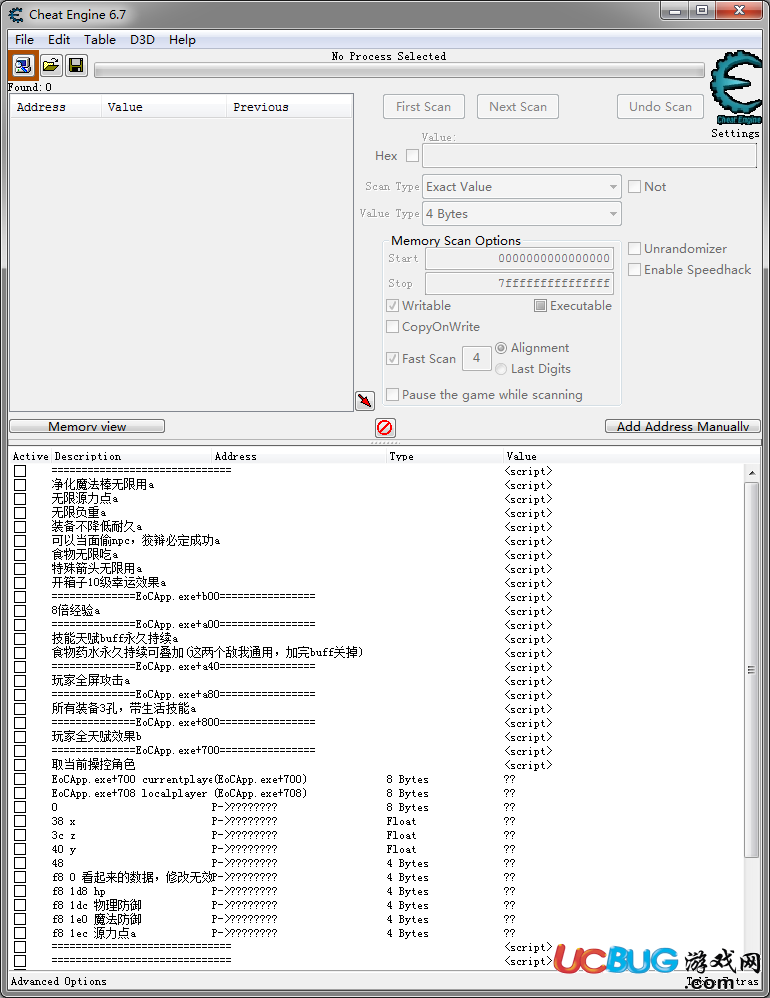Viewport: 770px width, 998px height.
Task: Click the address list scroll-up arrow
Action: pyautogui.click(x=752, y=473)
